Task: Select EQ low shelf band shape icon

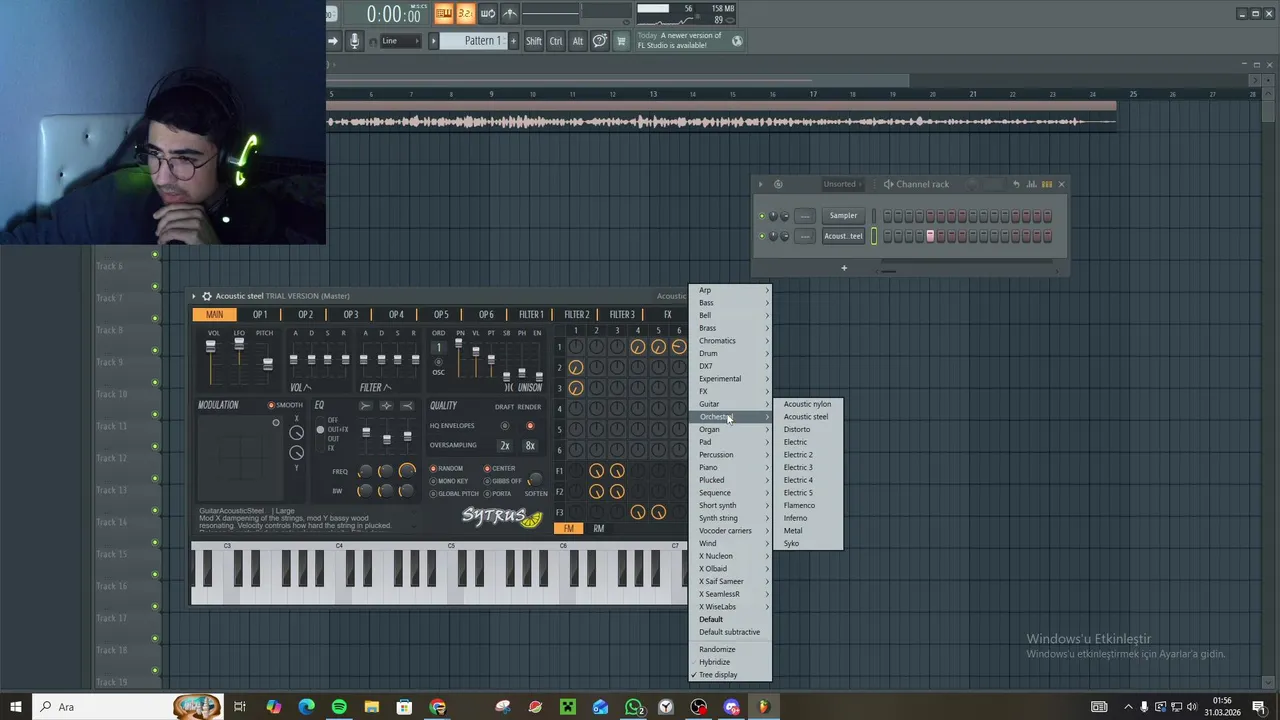Action: (365, 405)
